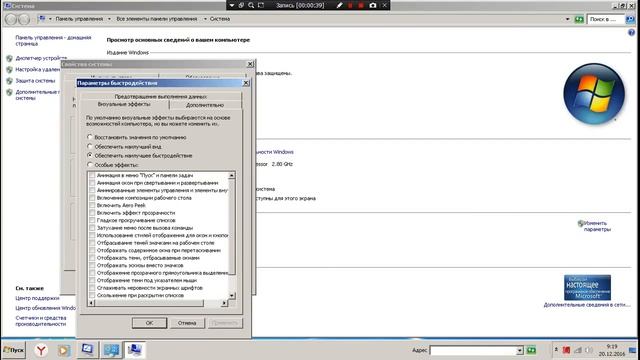Click Система breadcrumb in address bar

point(220,19)
